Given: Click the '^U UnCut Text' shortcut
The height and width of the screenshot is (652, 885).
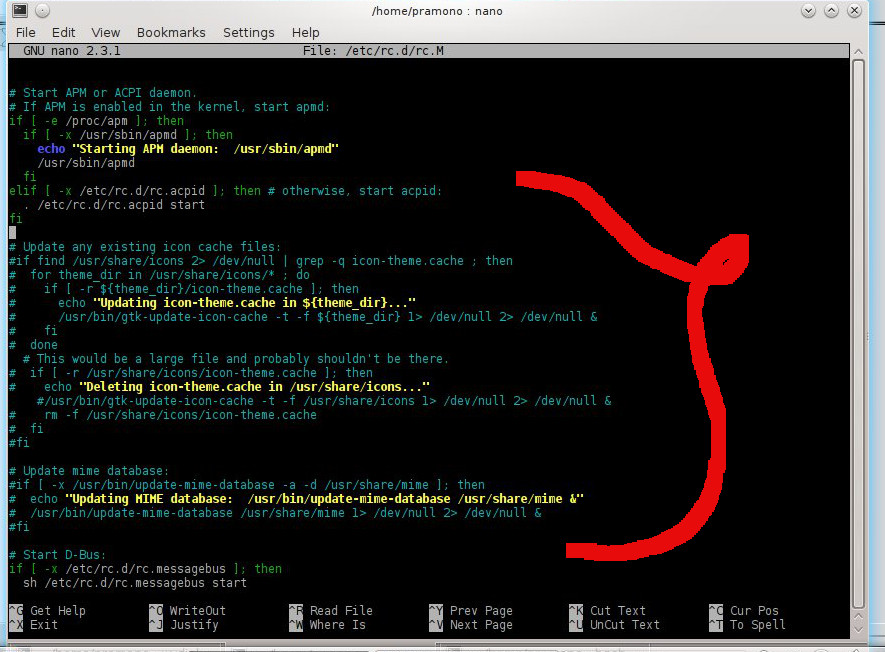Looking at the screenshot, I should (615, 625).
